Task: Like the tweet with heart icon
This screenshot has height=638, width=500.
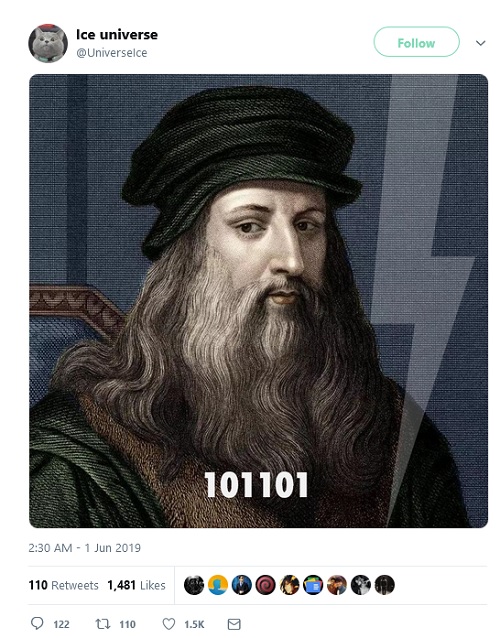Action: pyautogui.click(x=169, y=624)
